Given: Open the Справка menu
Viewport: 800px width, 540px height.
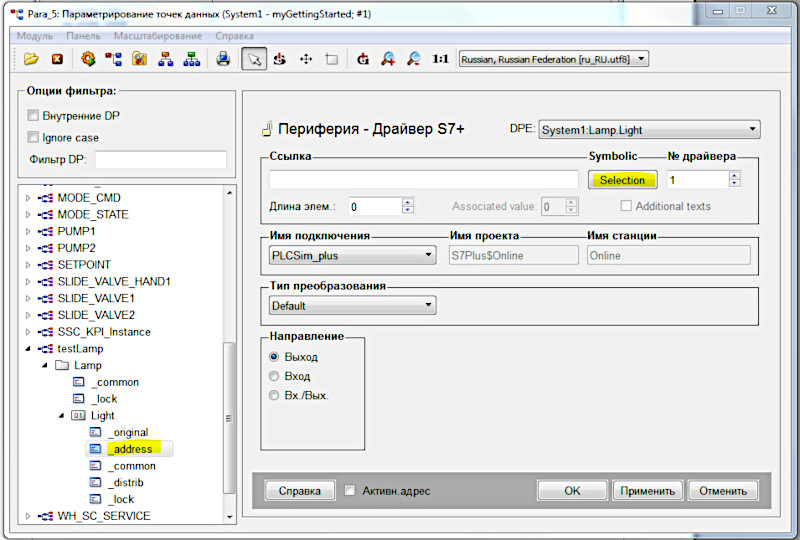Looking at the screenshot, I should (234, 36).
